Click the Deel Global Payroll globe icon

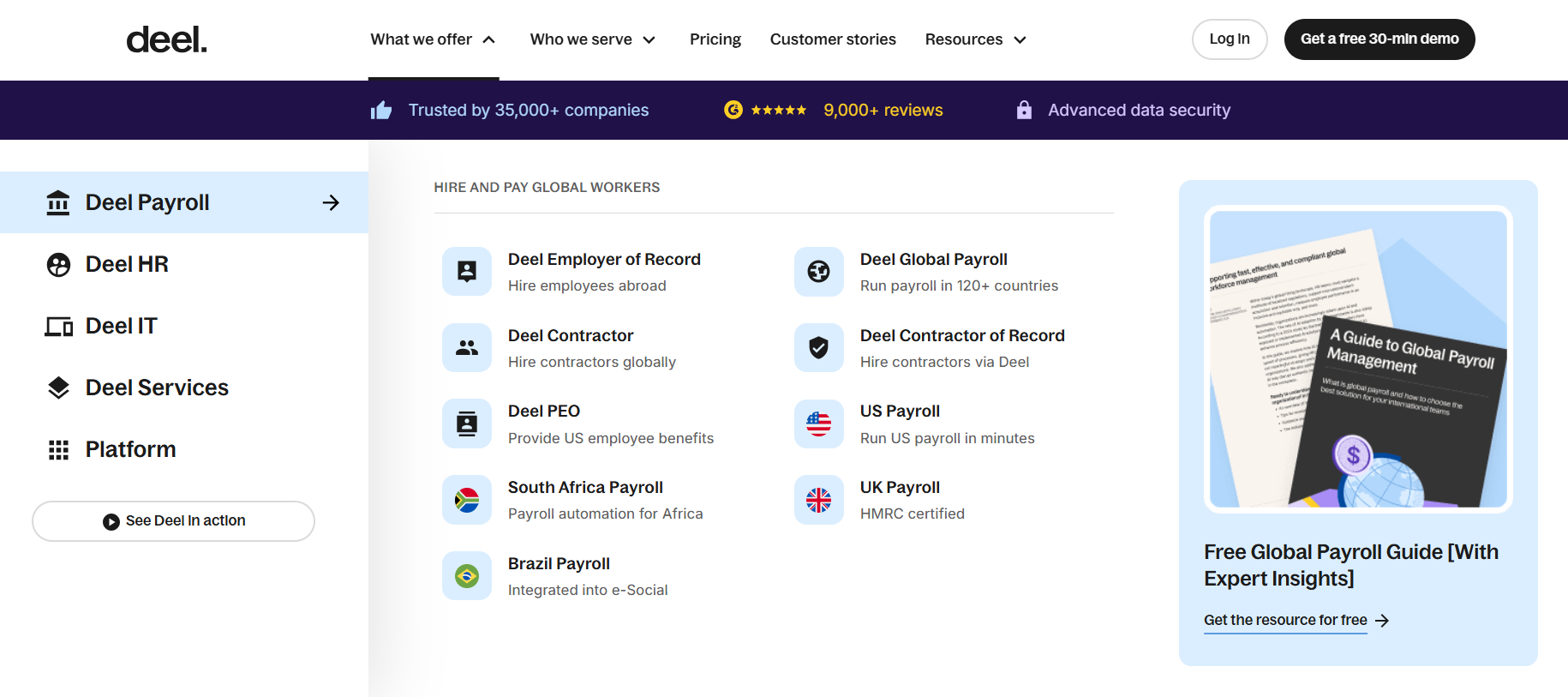click(819, 272)
